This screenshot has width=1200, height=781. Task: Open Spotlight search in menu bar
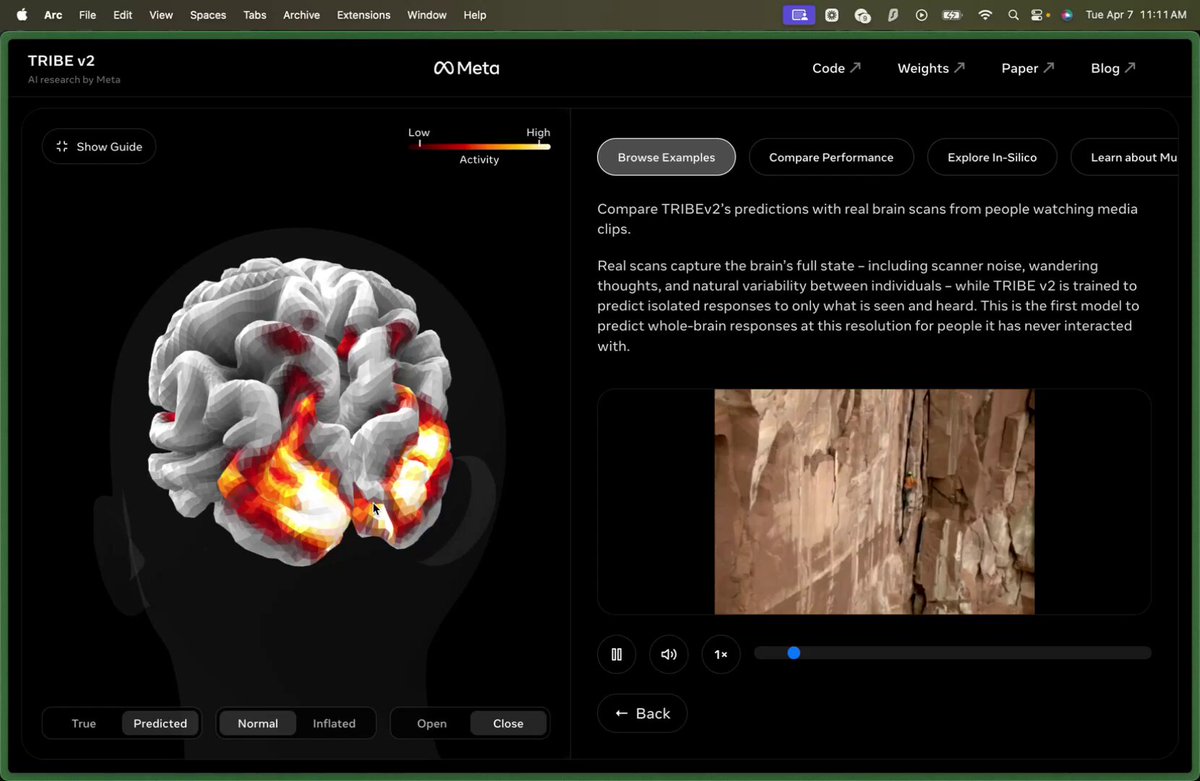[1013, 15]
